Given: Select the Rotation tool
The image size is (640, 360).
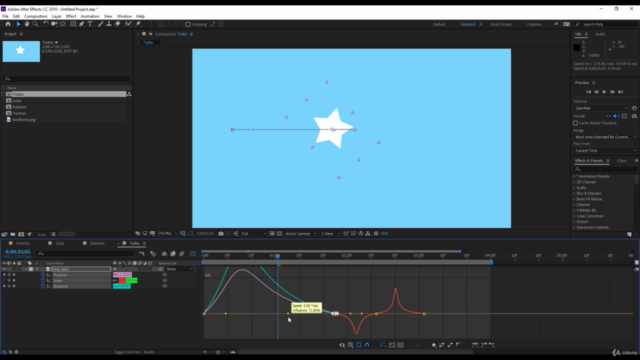Looking at the screenshot, I should click(46, 24).
